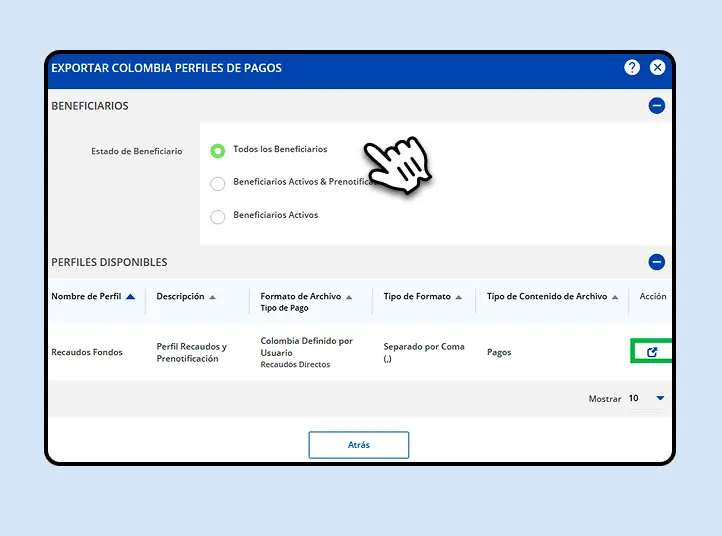This screenshot has height=536, width=722.
Task: Select Beneficiarios Activos & Prenotificados option
Action: point(217,183)
